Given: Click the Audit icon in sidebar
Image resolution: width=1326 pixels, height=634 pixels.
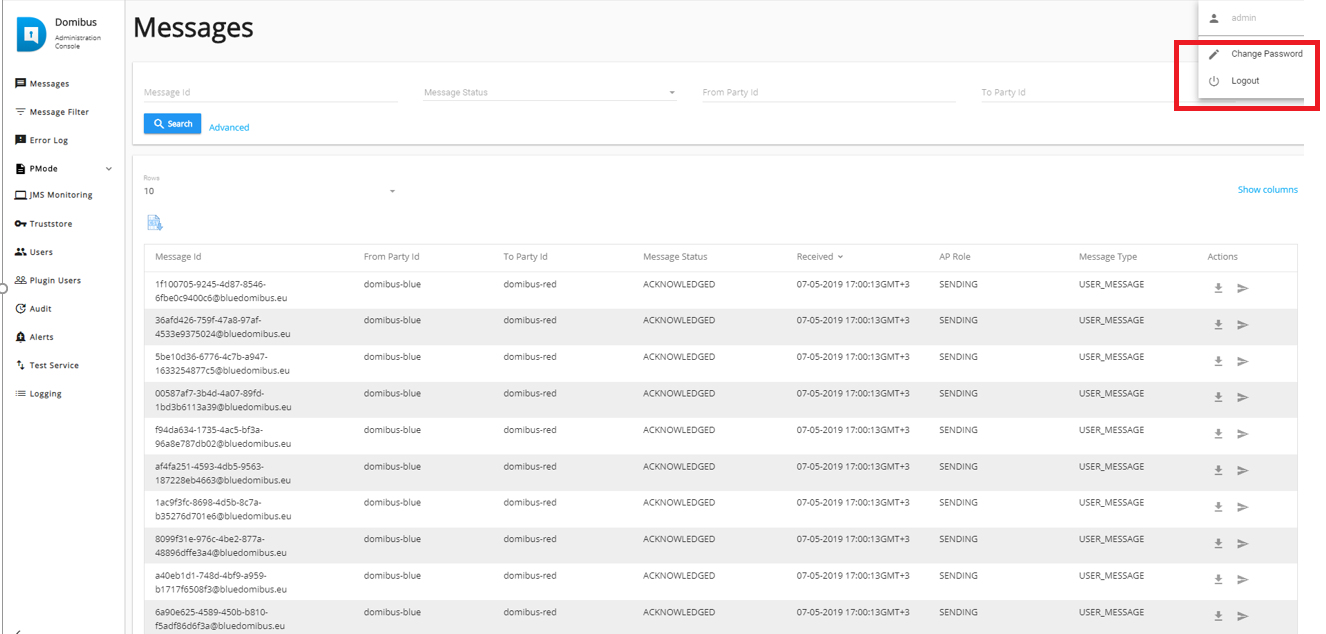Looking at the screenshot, I should [20, 309].
